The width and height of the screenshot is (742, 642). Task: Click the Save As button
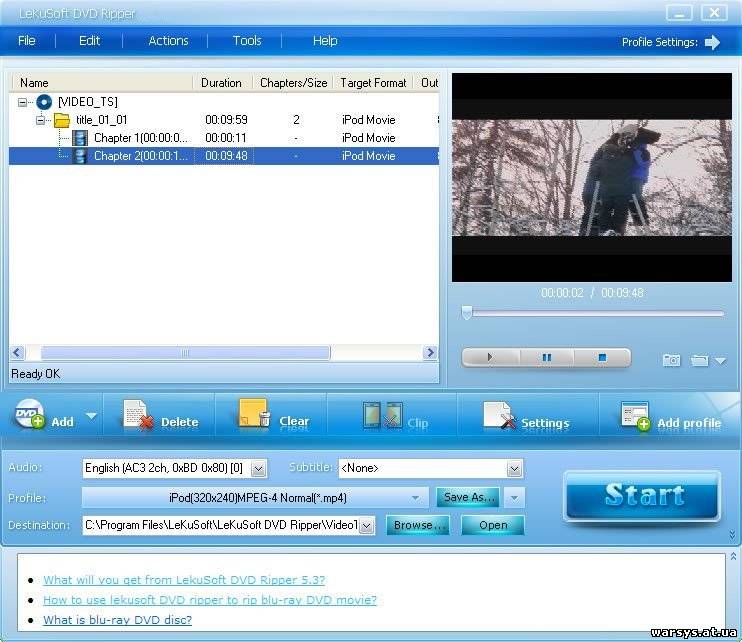coord(468,498)
